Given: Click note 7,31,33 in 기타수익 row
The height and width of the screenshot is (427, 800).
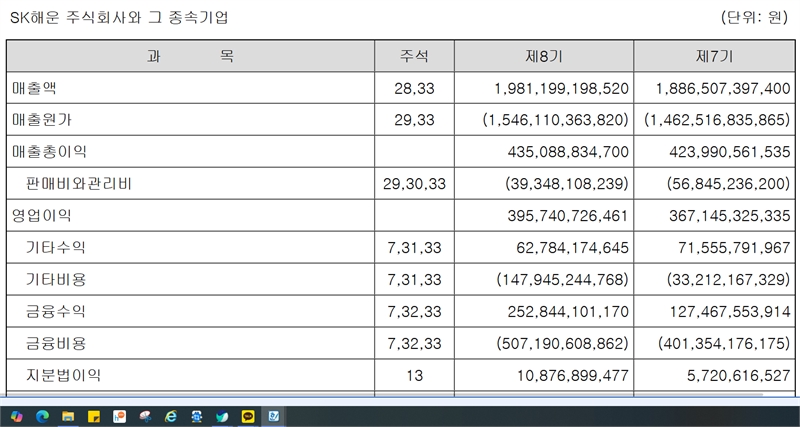Looking at the screenshot, I should point(414,248).
